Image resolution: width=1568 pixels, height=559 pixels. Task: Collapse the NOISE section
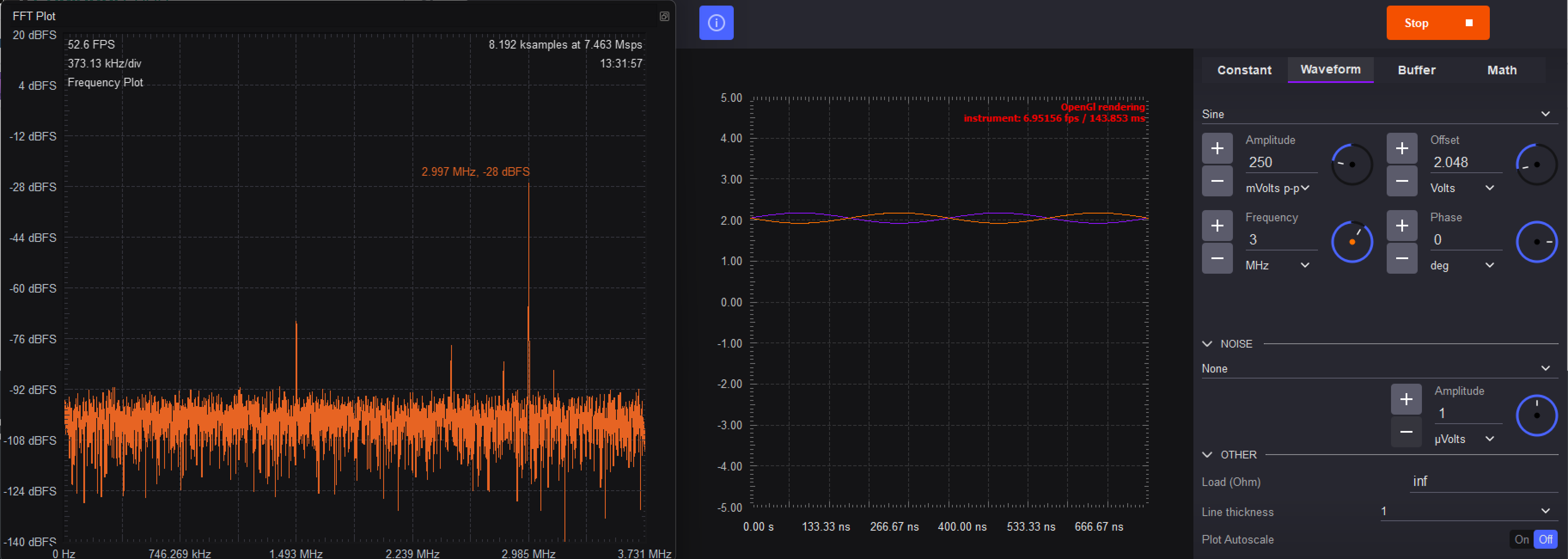coord(1207,344)
